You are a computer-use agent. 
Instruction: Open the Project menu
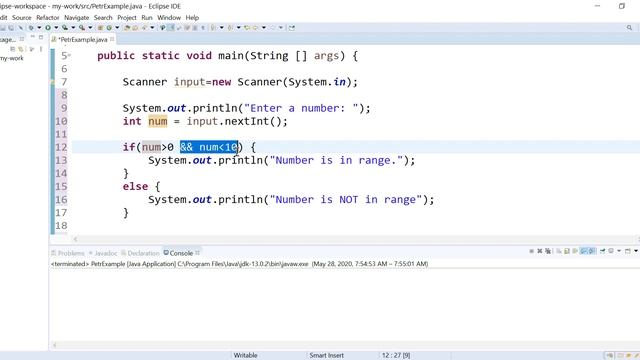point(127,18)
